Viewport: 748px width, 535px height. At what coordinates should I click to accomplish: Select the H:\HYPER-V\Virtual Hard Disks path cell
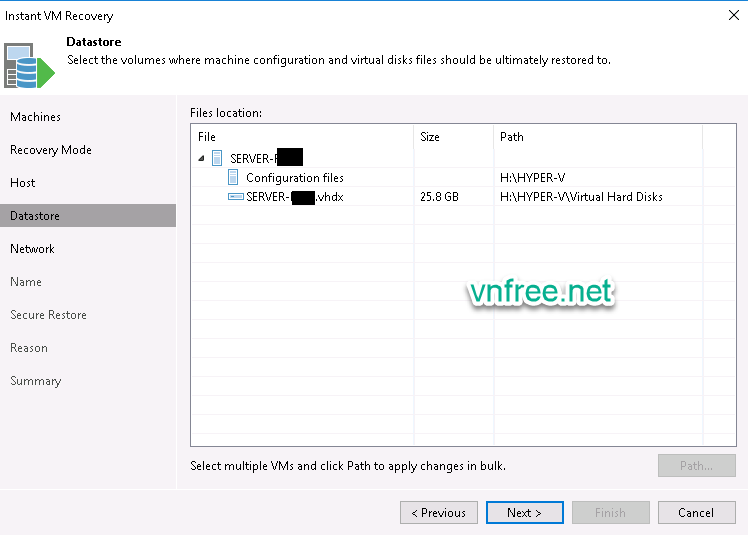(x=581, y=197)
